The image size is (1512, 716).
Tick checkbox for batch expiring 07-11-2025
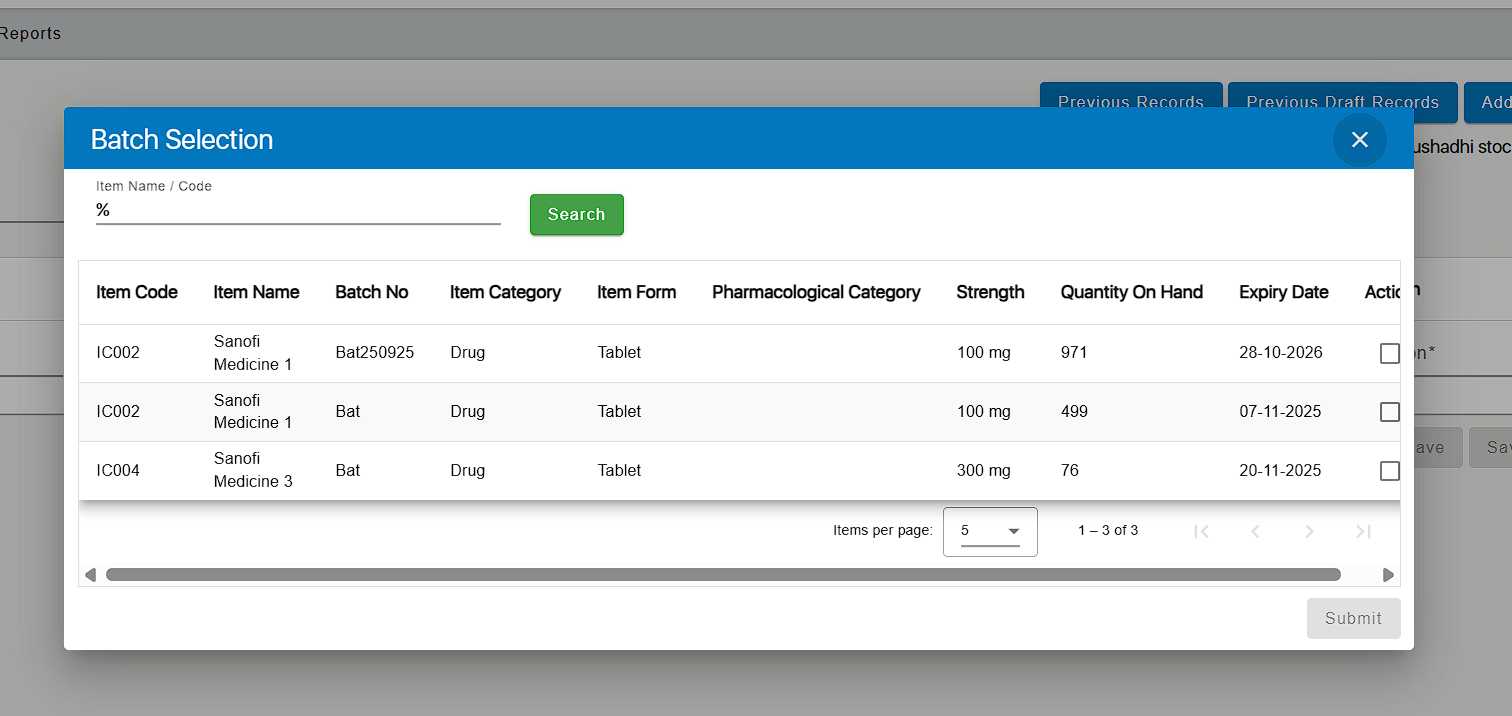coord(1389,412)
